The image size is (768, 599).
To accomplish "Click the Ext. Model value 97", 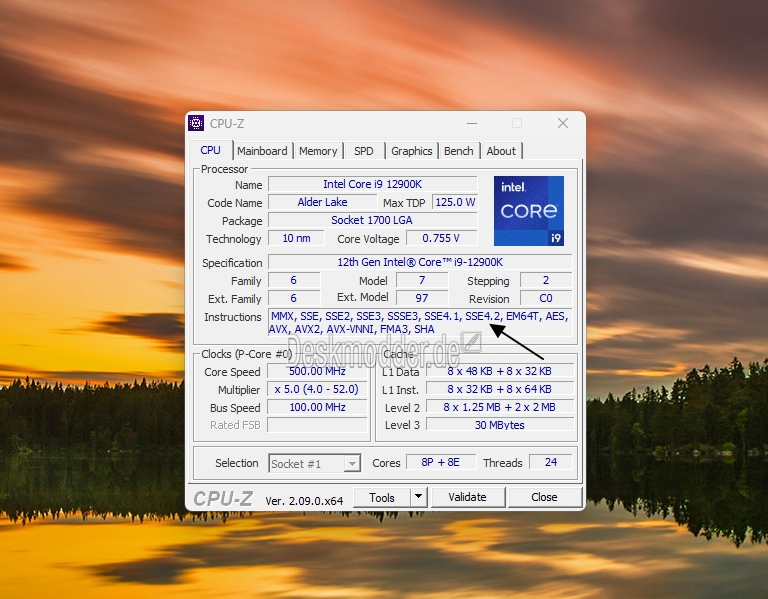I will click(x=422, y=298).
